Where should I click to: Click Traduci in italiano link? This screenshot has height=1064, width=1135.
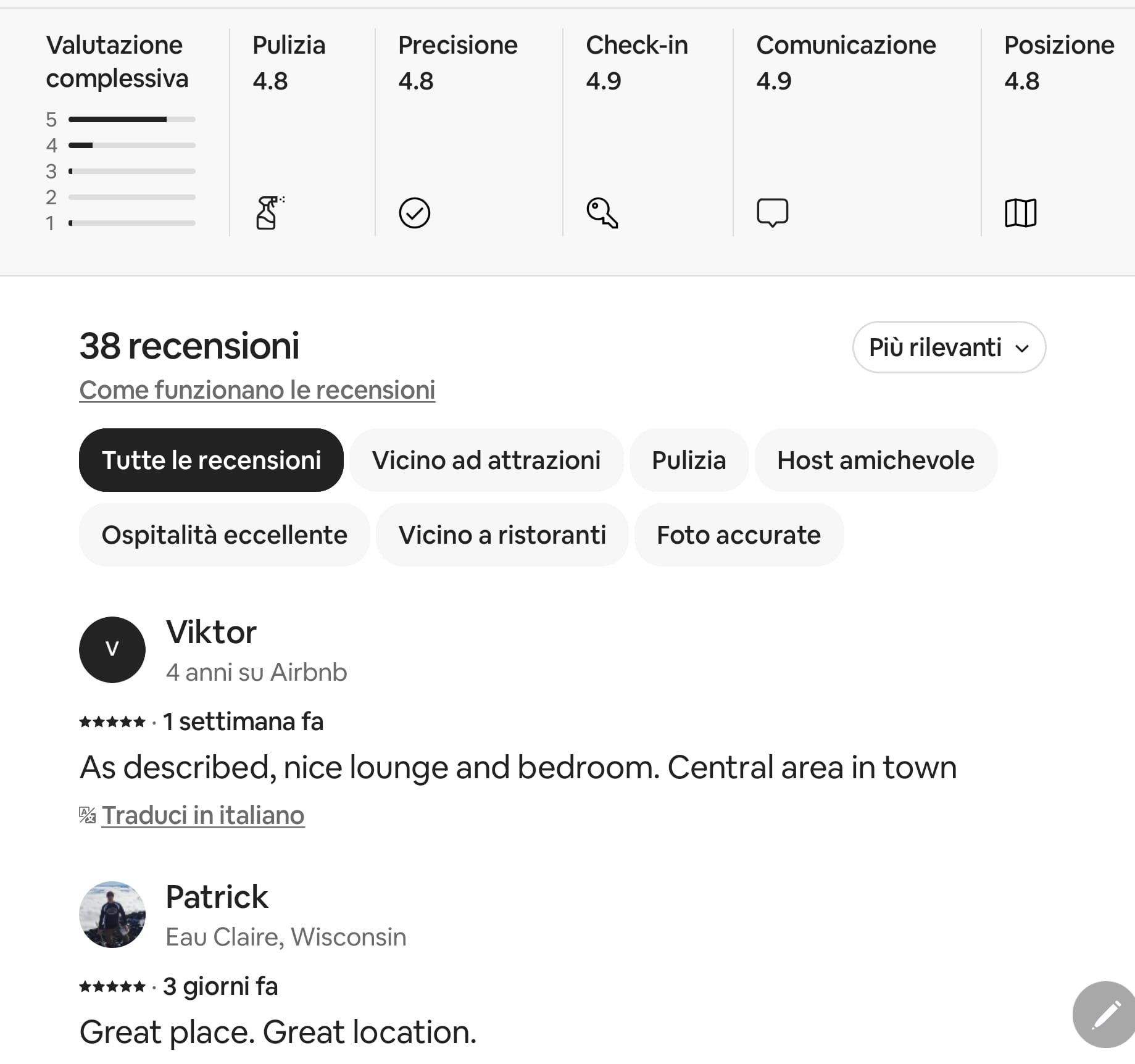tap(202, 815)
